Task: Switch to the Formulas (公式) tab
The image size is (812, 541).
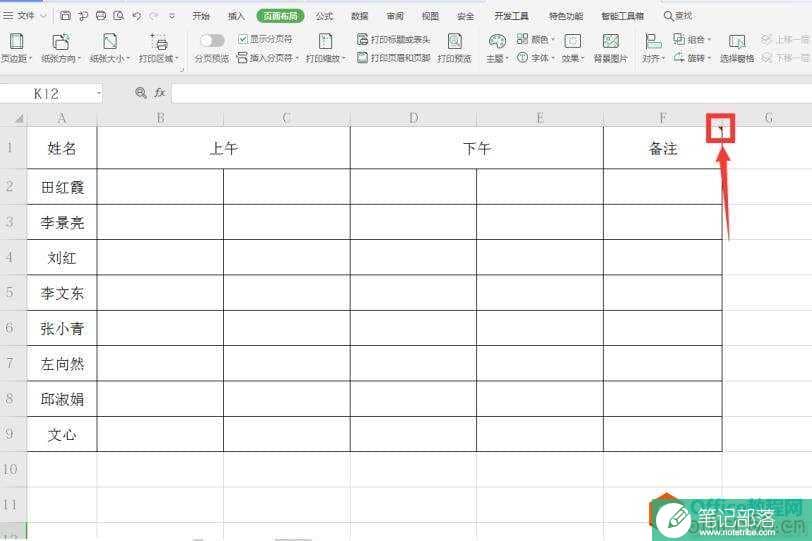Action: [324, 16]
